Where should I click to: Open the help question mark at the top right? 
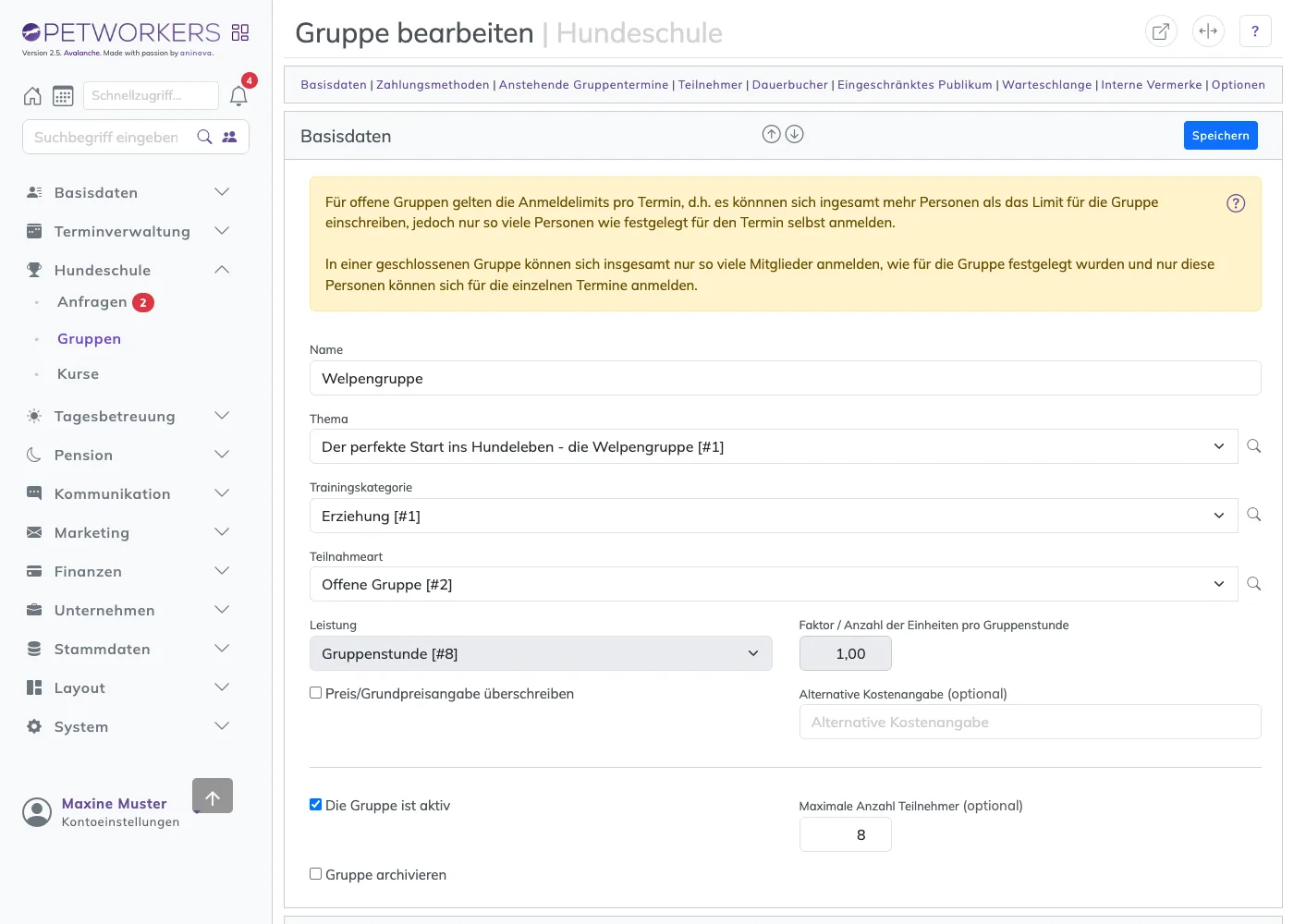coord(1255,31)
